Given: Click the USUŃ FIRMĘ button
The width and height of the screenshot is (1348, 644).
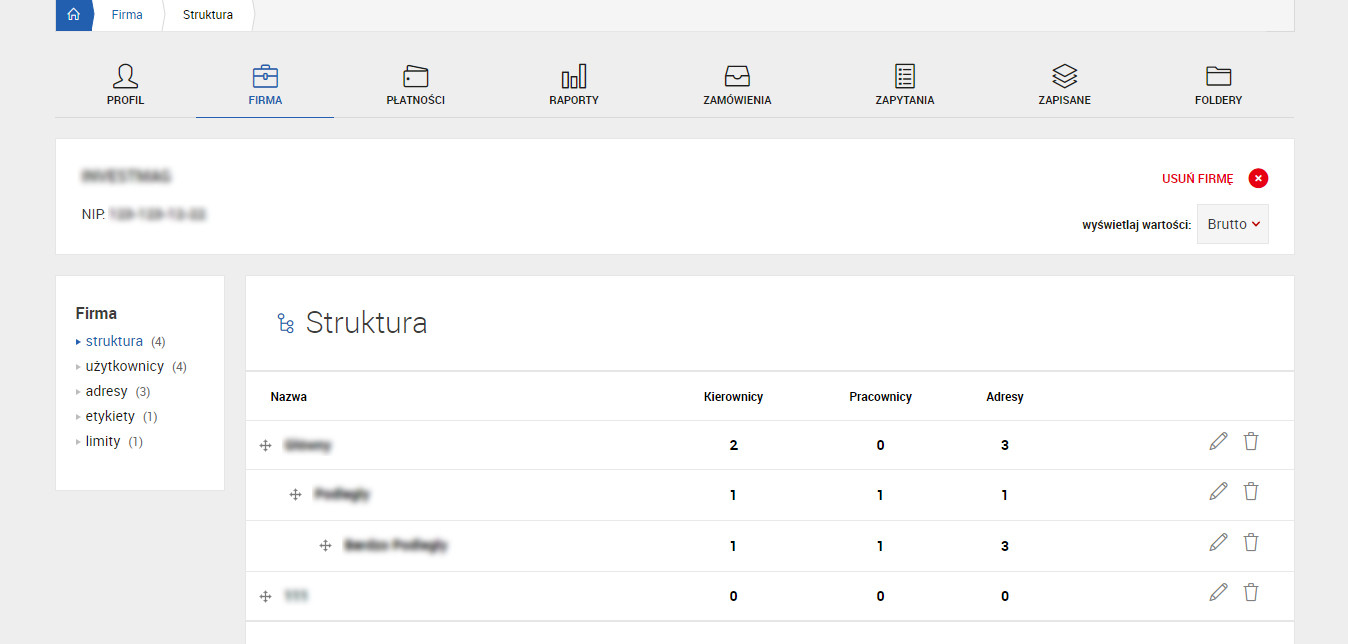Looking at the screenshot, I should point(1197,178).
